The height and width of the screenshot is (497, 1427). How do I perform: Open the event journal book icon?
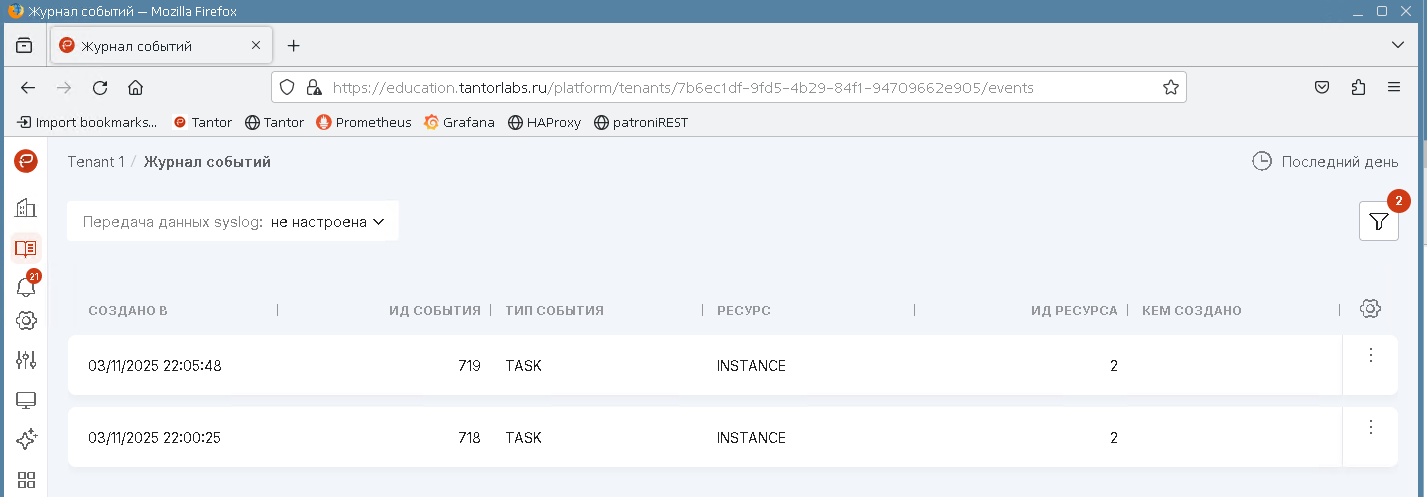26,248
